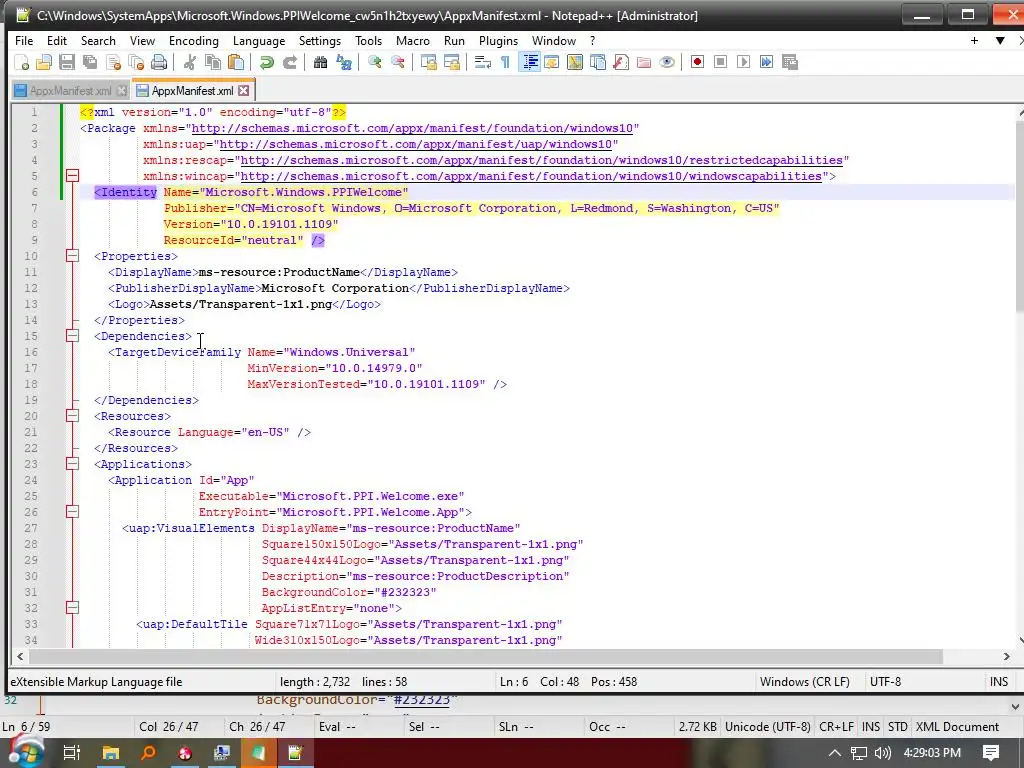Collapse the Package fold marker on line 5
Screen dimensions: 1024x768
(72, 176)
